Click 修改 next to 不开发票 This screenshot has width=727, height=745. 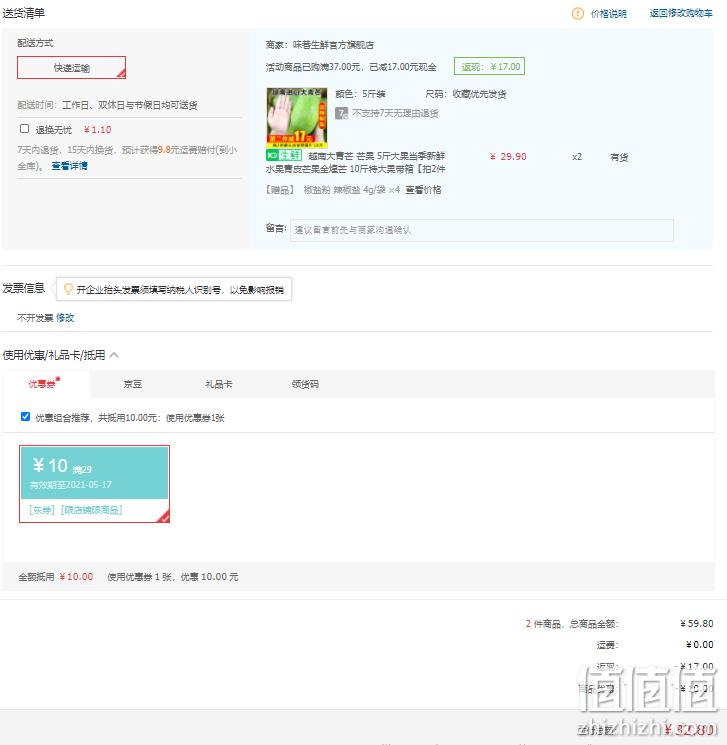coord(65,317)
